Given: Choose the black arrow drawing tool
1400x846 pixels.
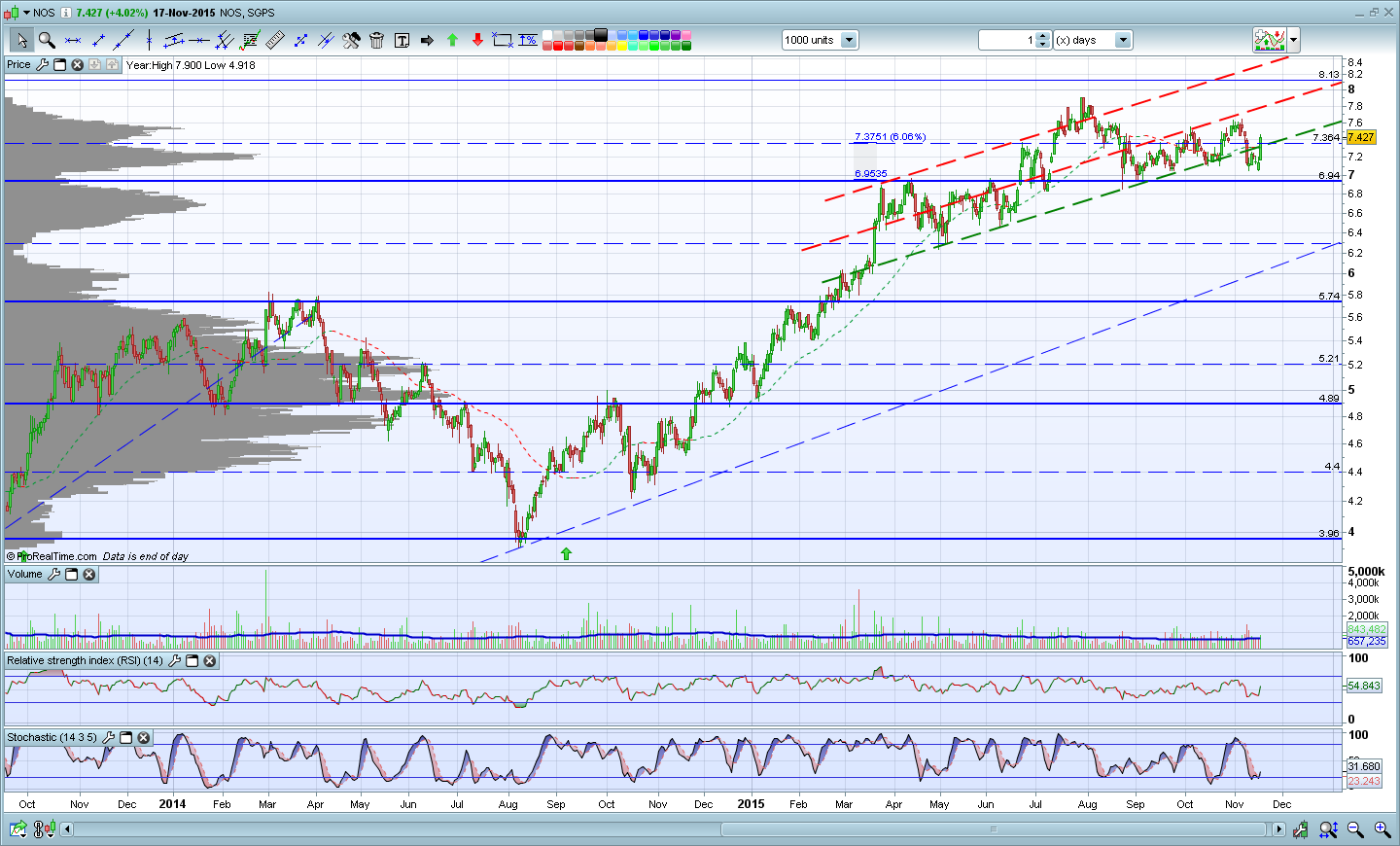Looking at the screenshot, I should 427,40.
